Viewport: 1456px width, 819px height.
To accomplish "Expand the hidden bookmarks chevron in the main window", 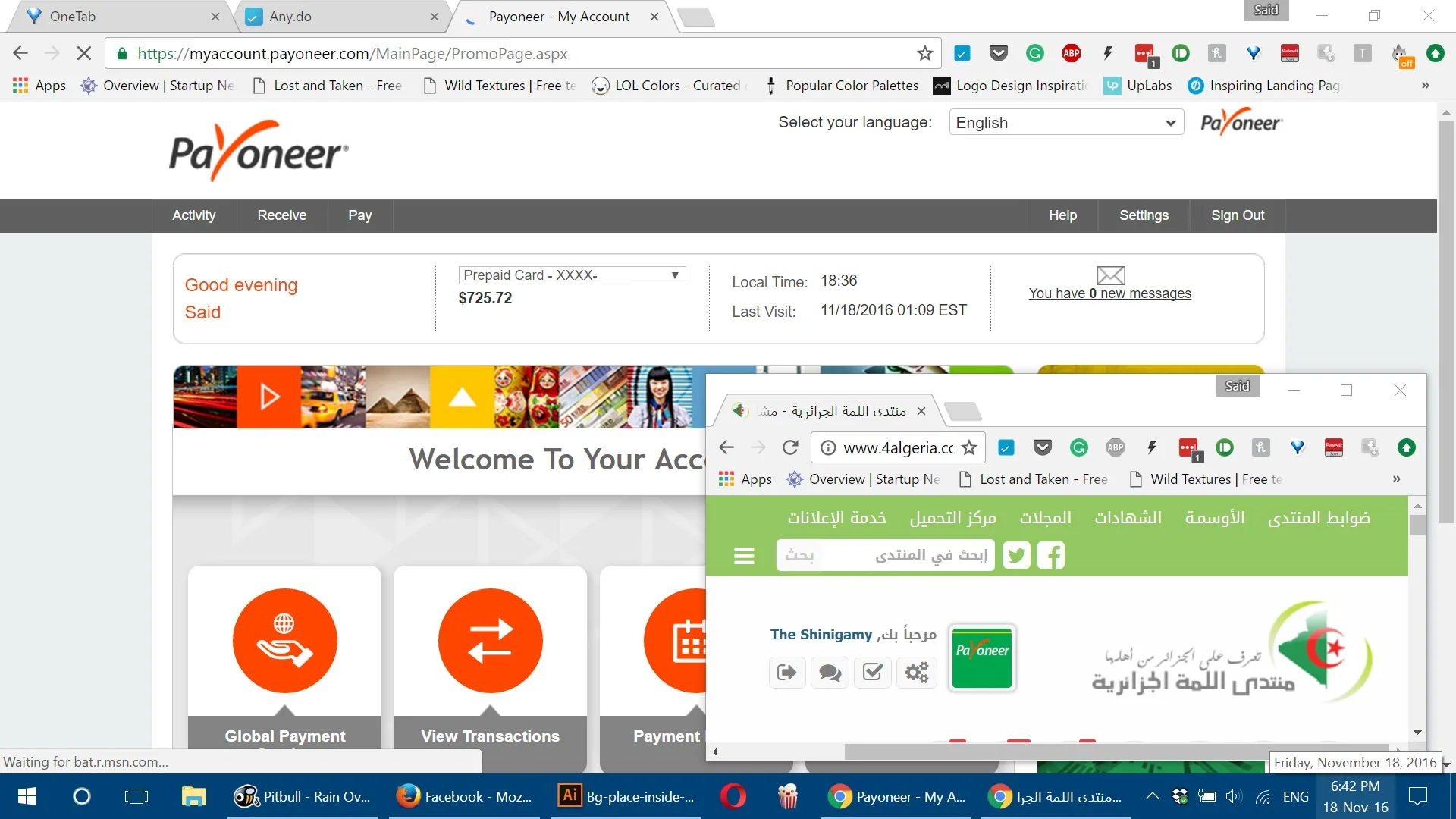I will [1425, 86].
